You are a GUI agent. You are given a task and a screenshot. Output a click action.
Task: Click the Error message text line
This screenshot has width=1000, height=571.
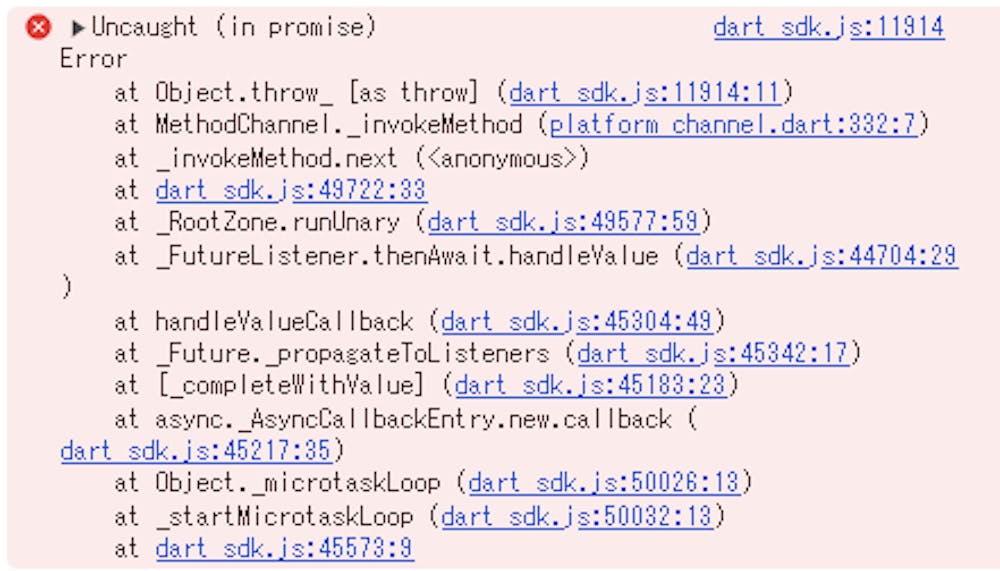(94, 59)
